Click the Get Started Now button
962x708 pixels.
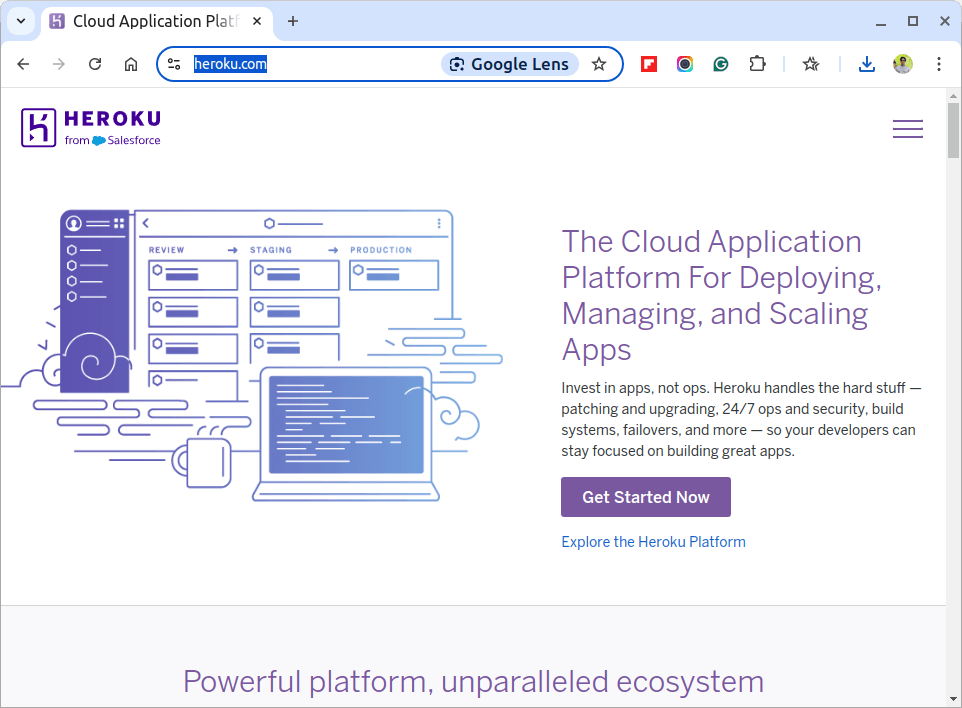(x=645, y=497)
